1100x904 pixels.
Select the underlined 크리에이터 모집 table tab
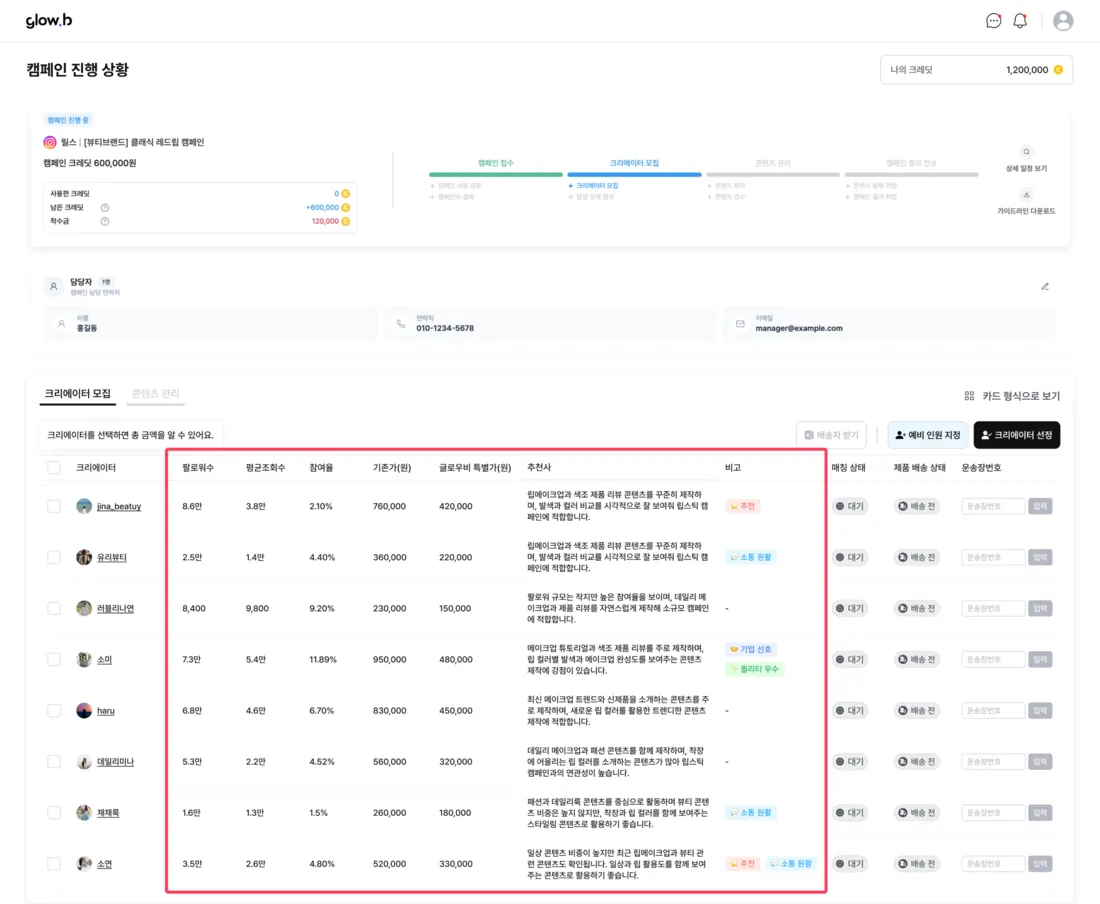pyautogui.click(x=78, y=393)
